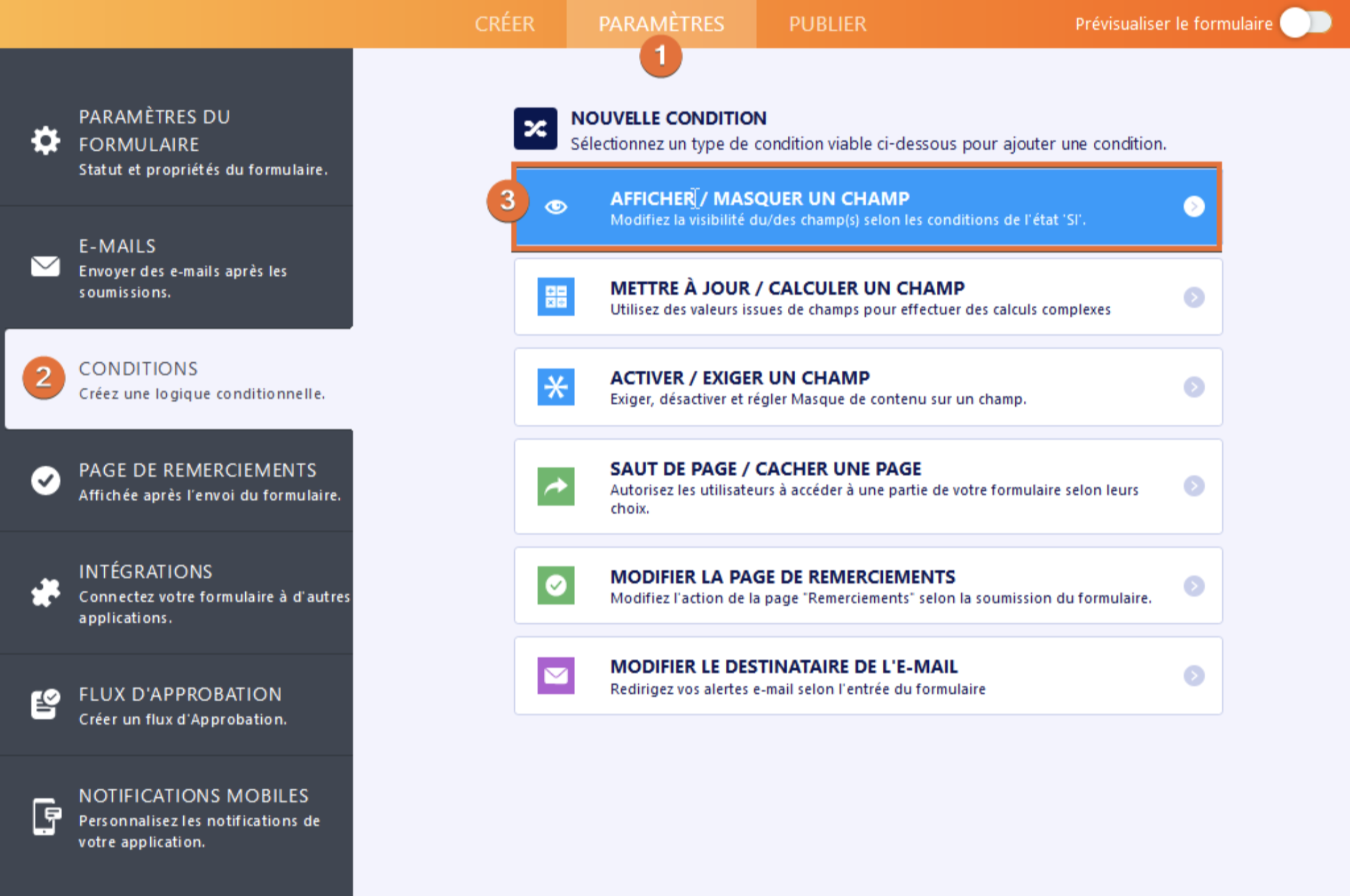Toggle the Prévisualiser le formulaire switch
Screen dimensions: 1350x896
tap(1306, 24)
